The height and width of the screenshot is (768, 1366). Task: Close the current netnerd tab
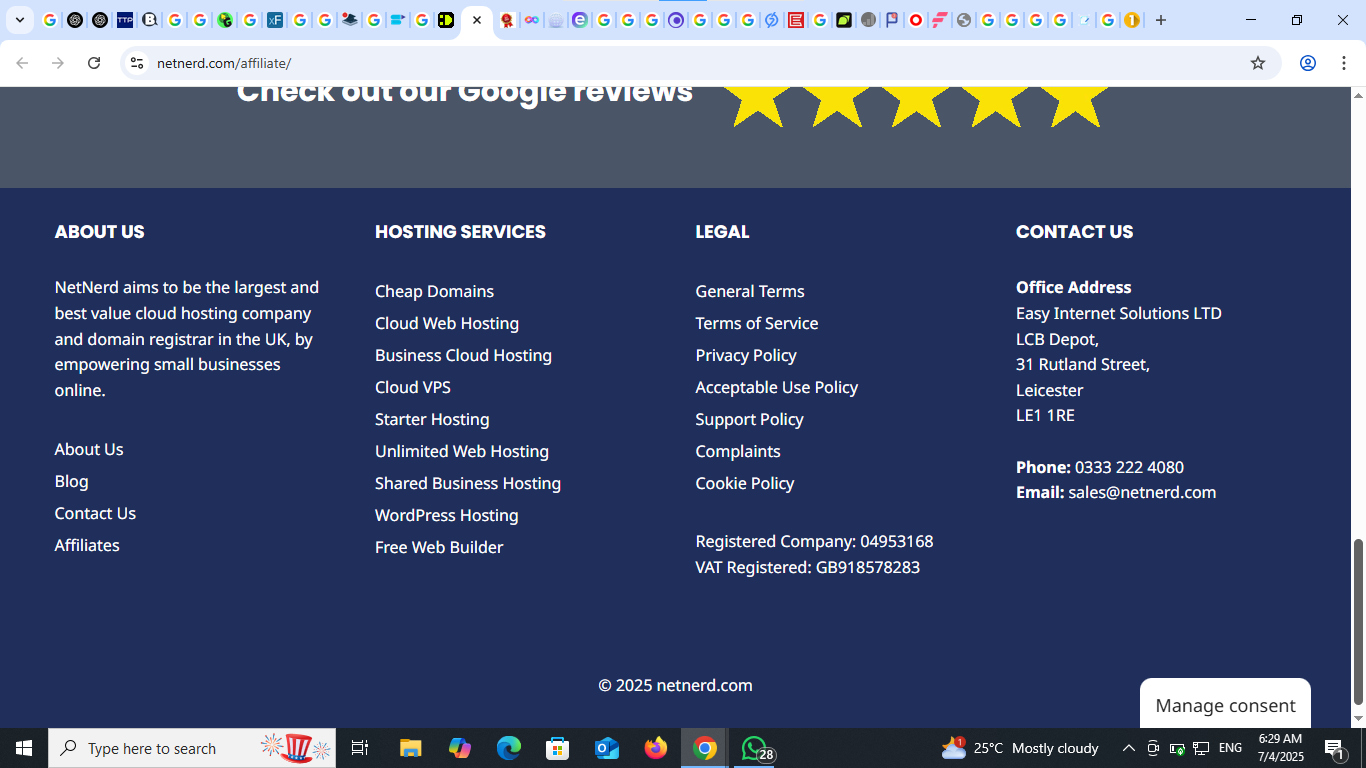click(x=477, y=20)
